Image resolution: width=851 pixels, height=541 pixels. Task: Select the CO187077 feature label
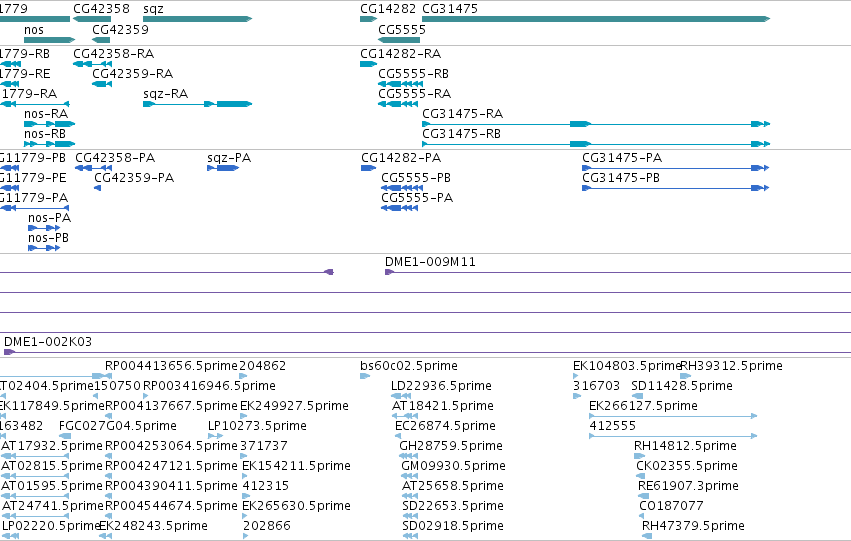pyautogui.click(x=671, y=506)
